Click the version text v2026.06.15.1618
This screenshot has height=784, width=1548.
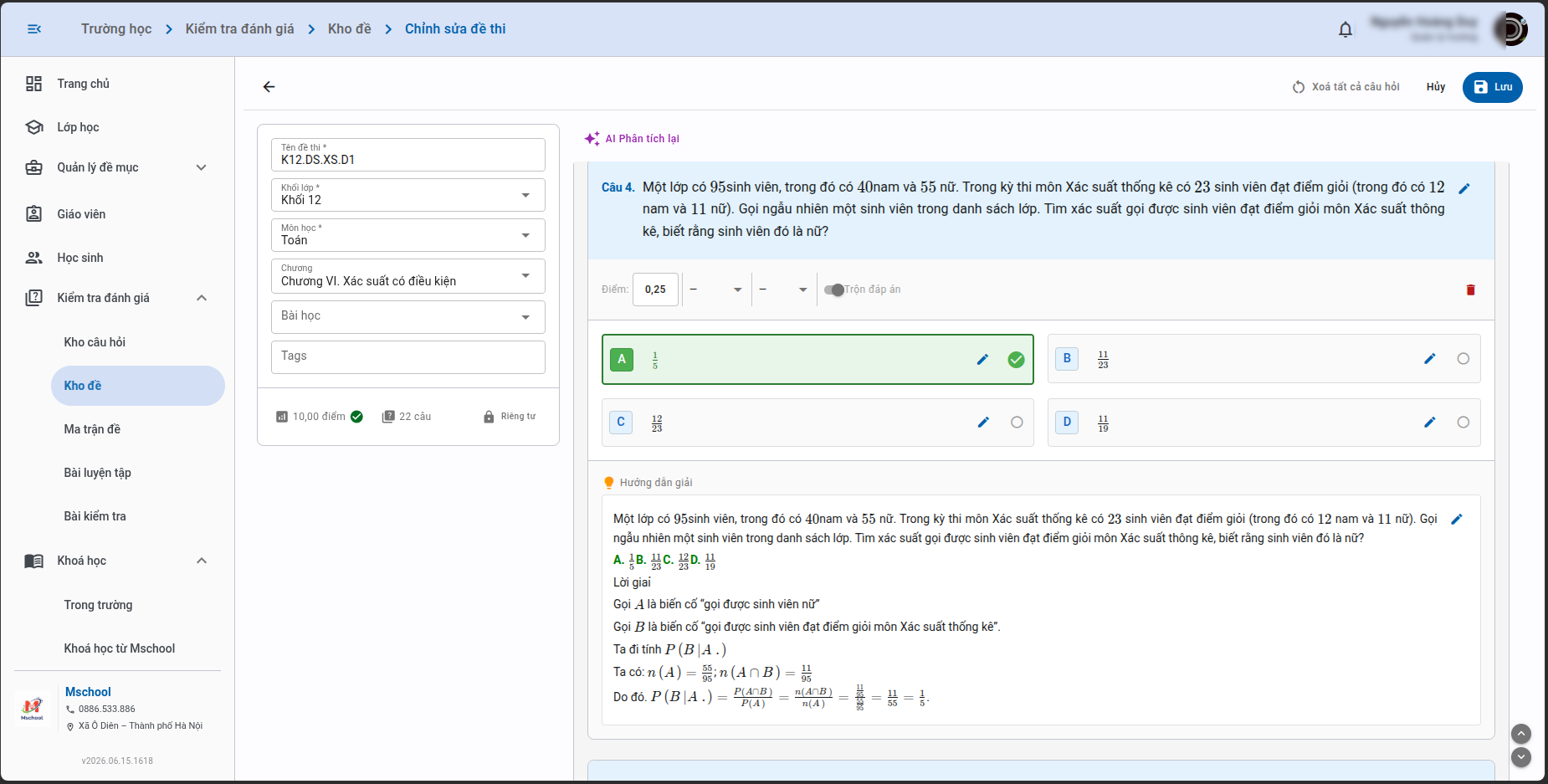point(117,761)
